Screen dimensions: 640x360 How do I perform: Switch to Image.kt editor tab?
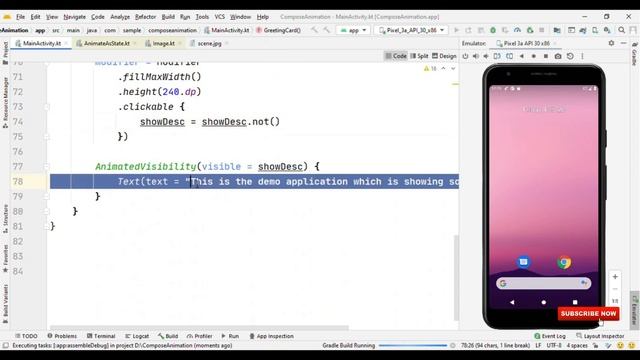click(163, 43)
